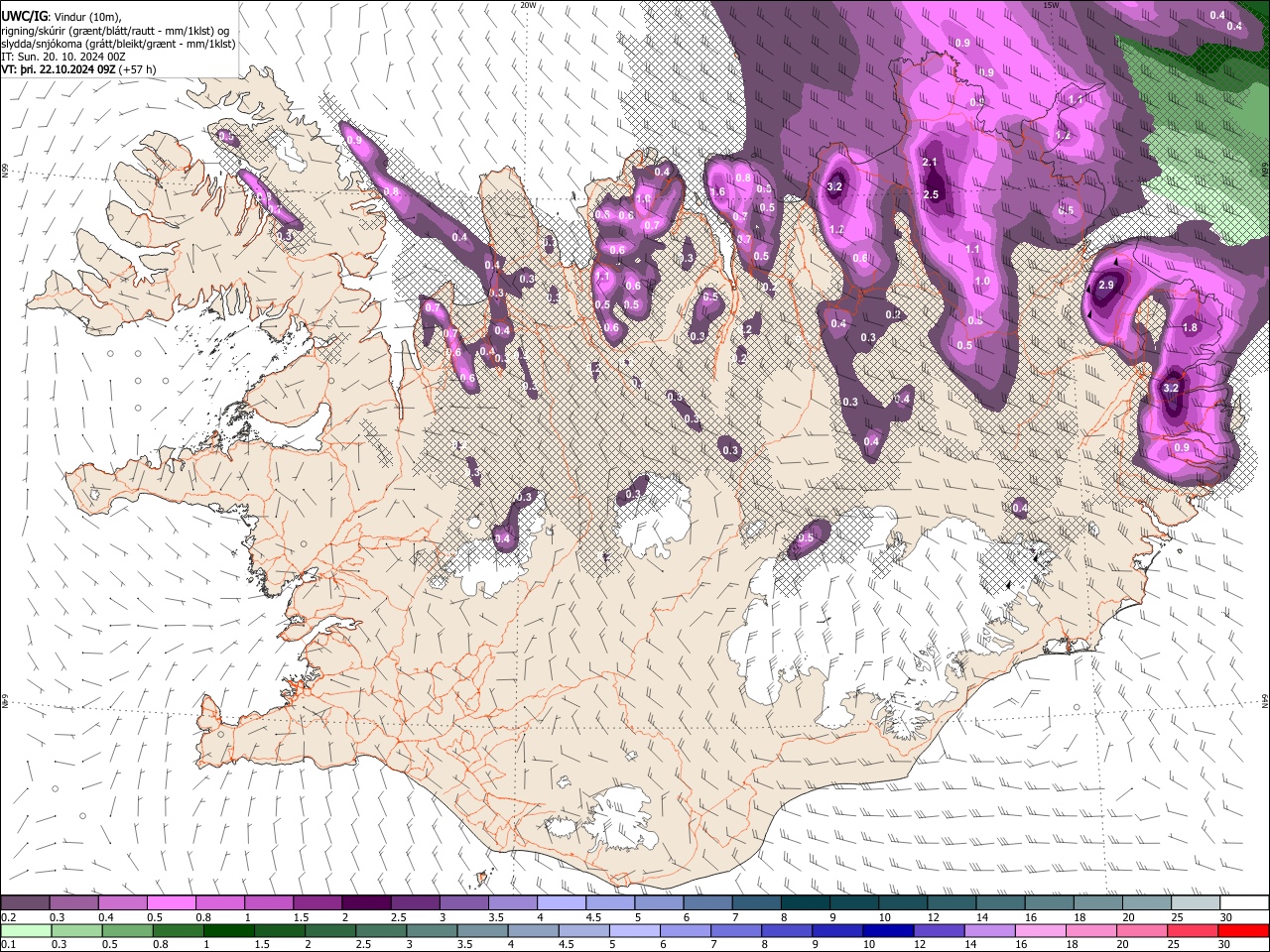Click the 'slydda/snjókoma' snow legend description line
Screen dimensions: 1270x952
pyautogui.click(x=118, y=44)
